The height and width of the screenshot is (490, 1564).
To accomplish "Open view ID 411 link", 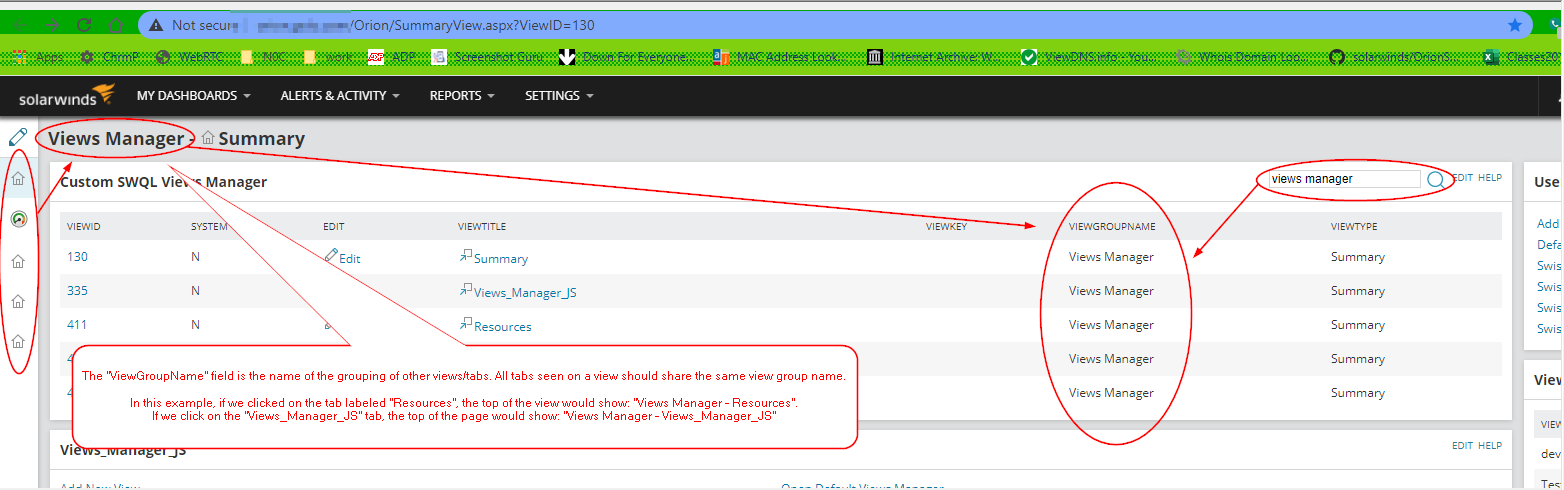I will [x=77, y=325].
